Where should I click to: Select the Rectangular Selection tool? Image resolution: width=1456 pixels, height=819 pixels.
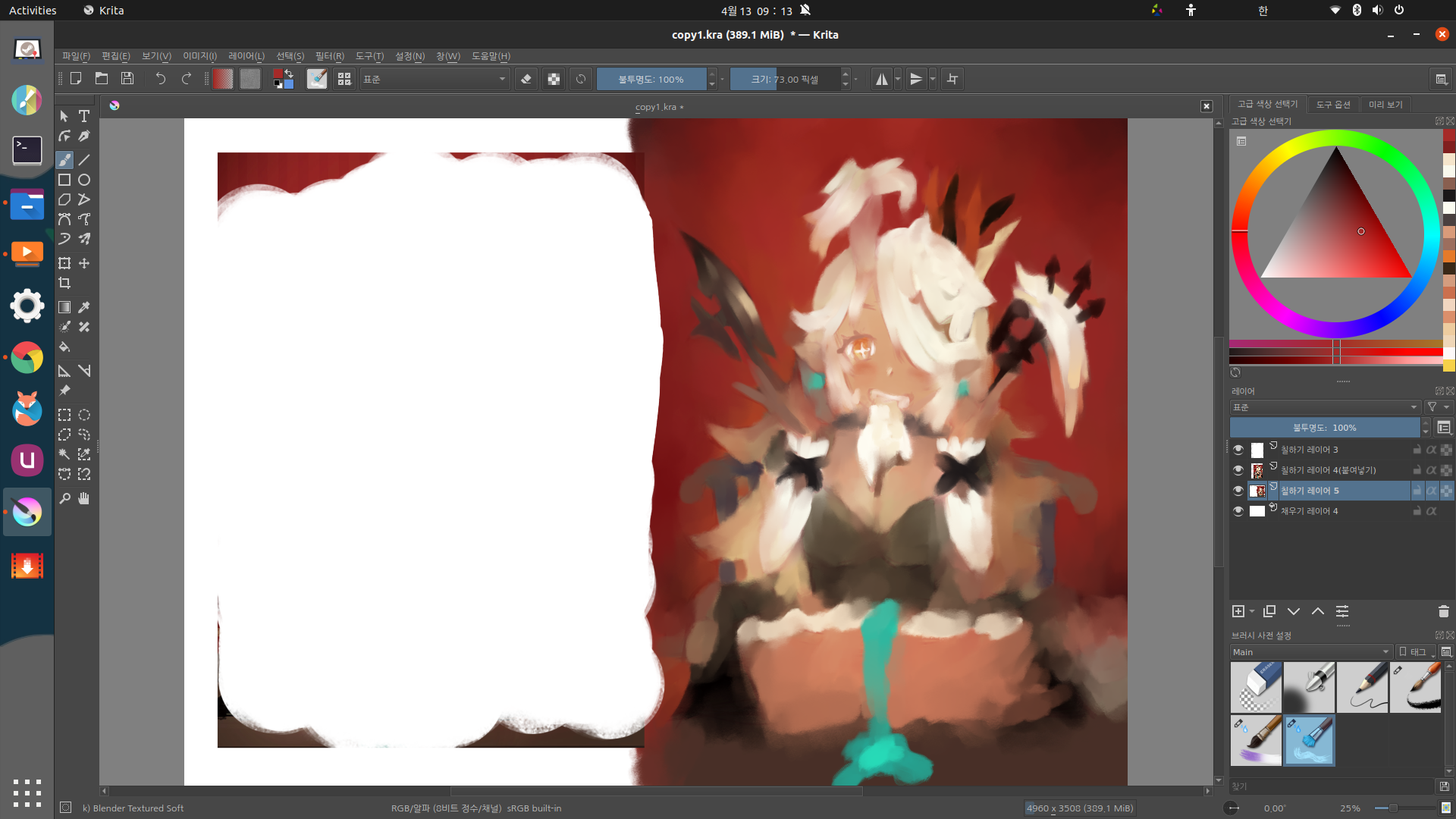click(x=64, y=415)
